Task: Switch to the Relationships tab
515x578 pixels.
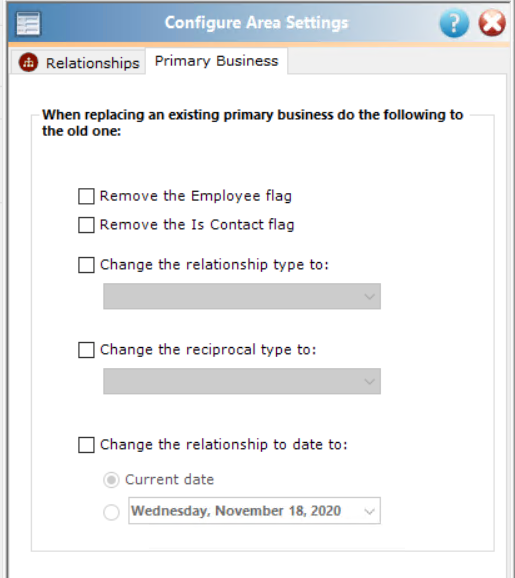Action: pyautogui.click(x=78, y=63)
